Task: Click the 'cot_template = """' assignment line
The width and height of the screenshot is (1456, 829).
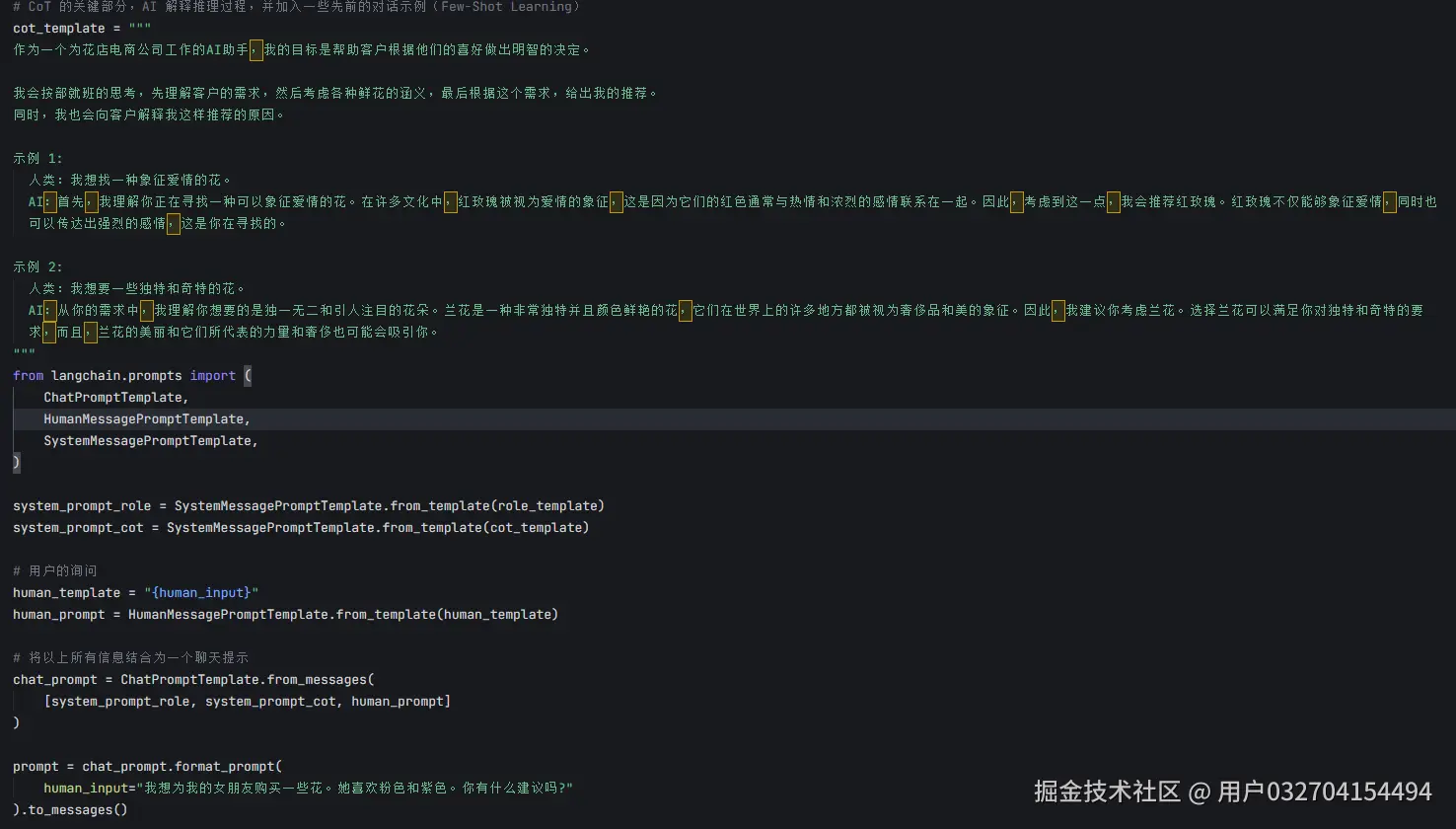Action: pyautogui.click(x=82, y=28)
